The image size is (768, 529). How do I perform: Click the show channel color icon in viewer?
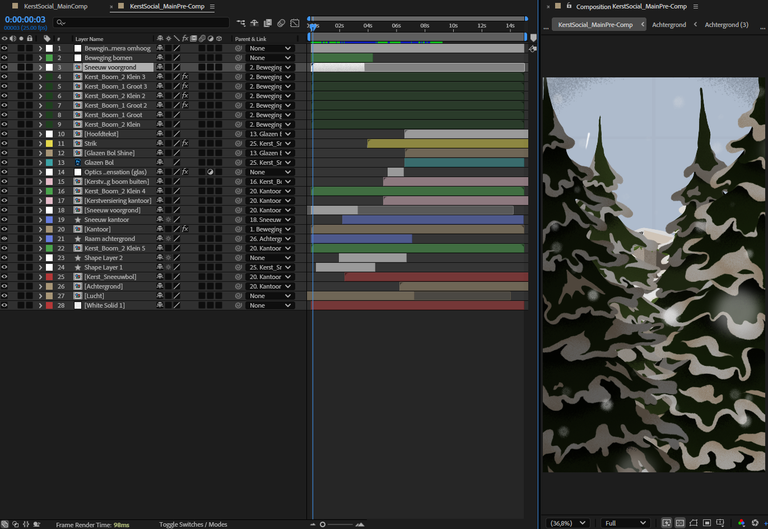(742, 522)
